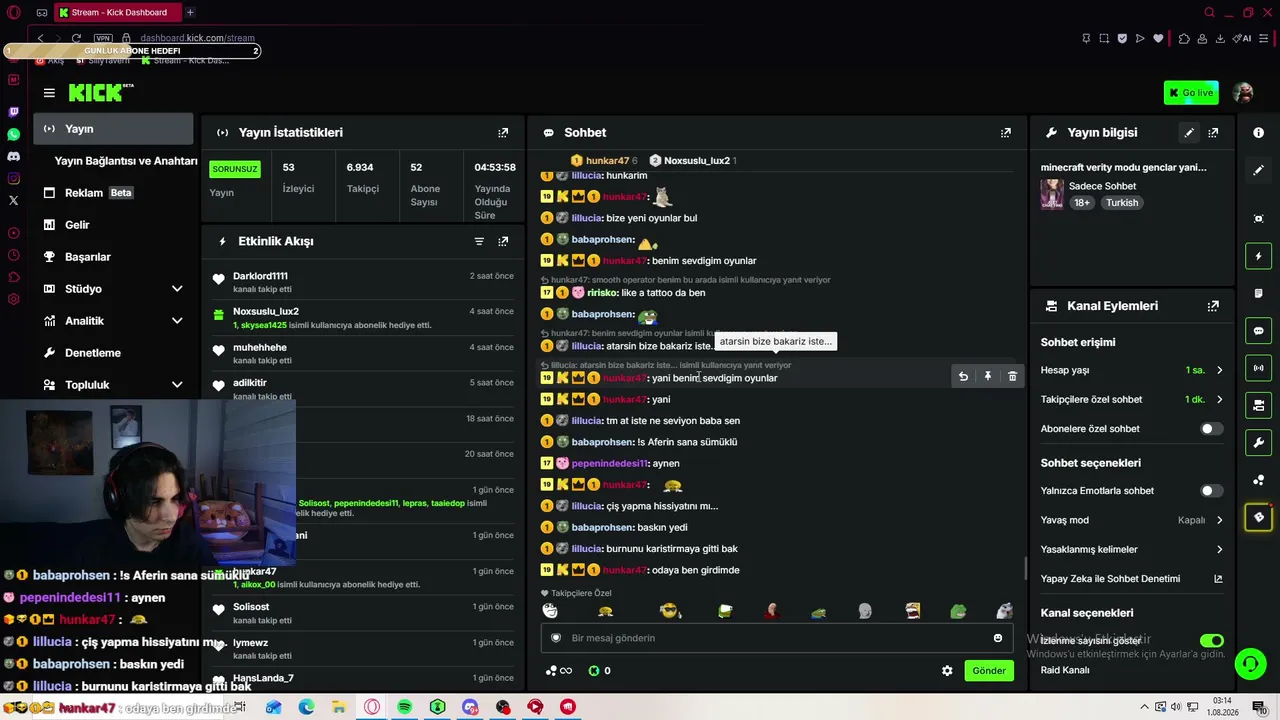Toggle Yalnızca Emotlarla sohbet switch
This screenshot has height=720, width=1280.
pyautogui.click(x=1211, y=491)
